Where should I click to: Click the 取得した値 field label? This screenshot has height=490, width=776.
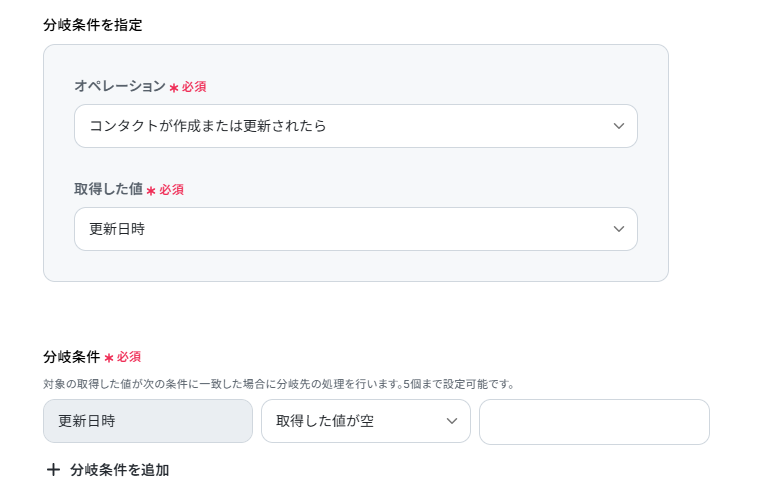(108, 189)
